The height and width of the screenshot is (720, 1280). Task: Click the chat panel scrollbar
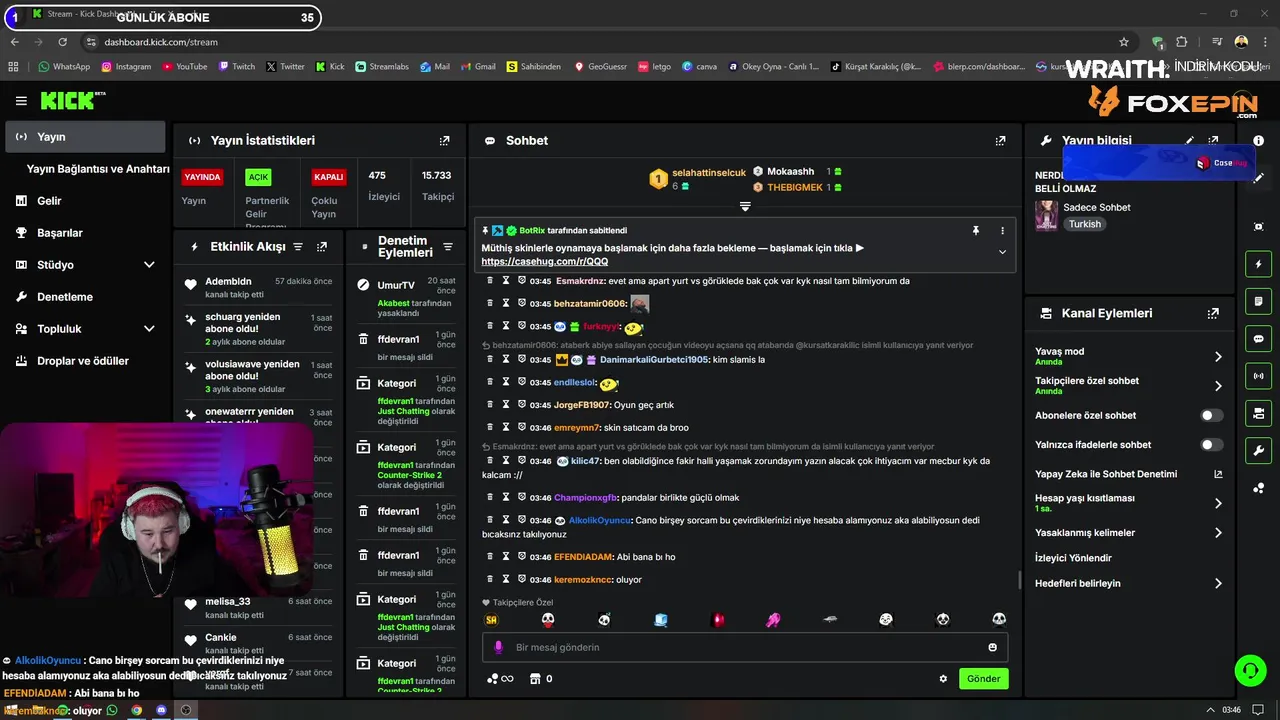click(1019, 580)
